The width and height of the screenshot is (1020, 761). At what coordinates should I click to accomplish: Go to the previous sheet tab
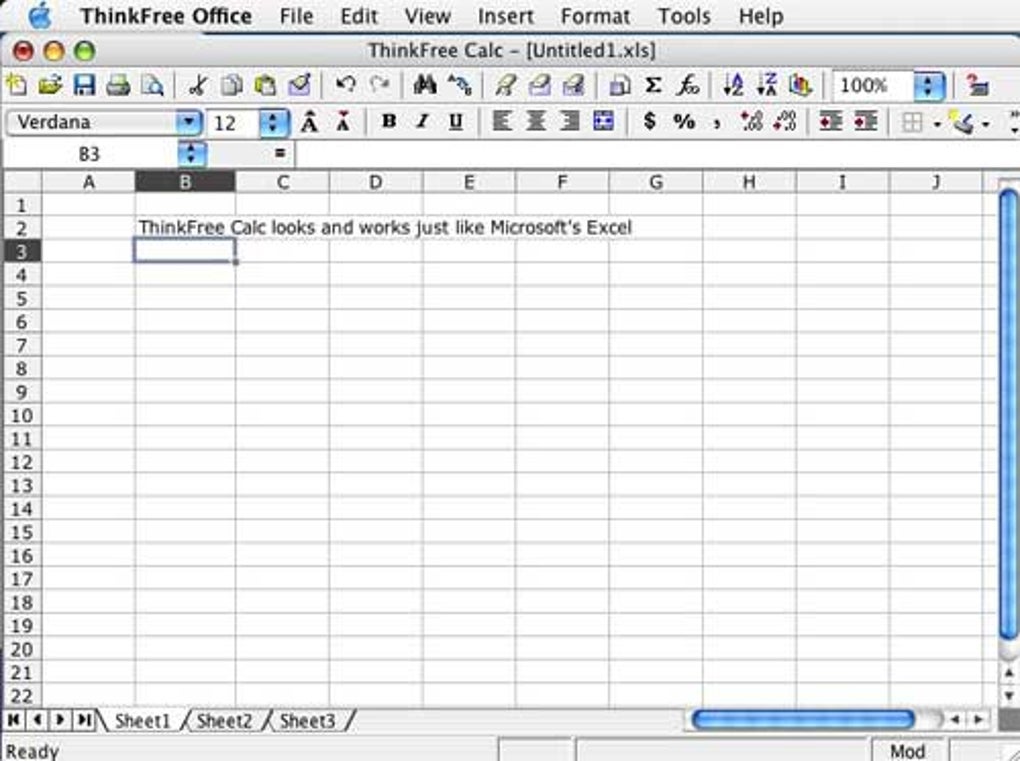point(37,719)
